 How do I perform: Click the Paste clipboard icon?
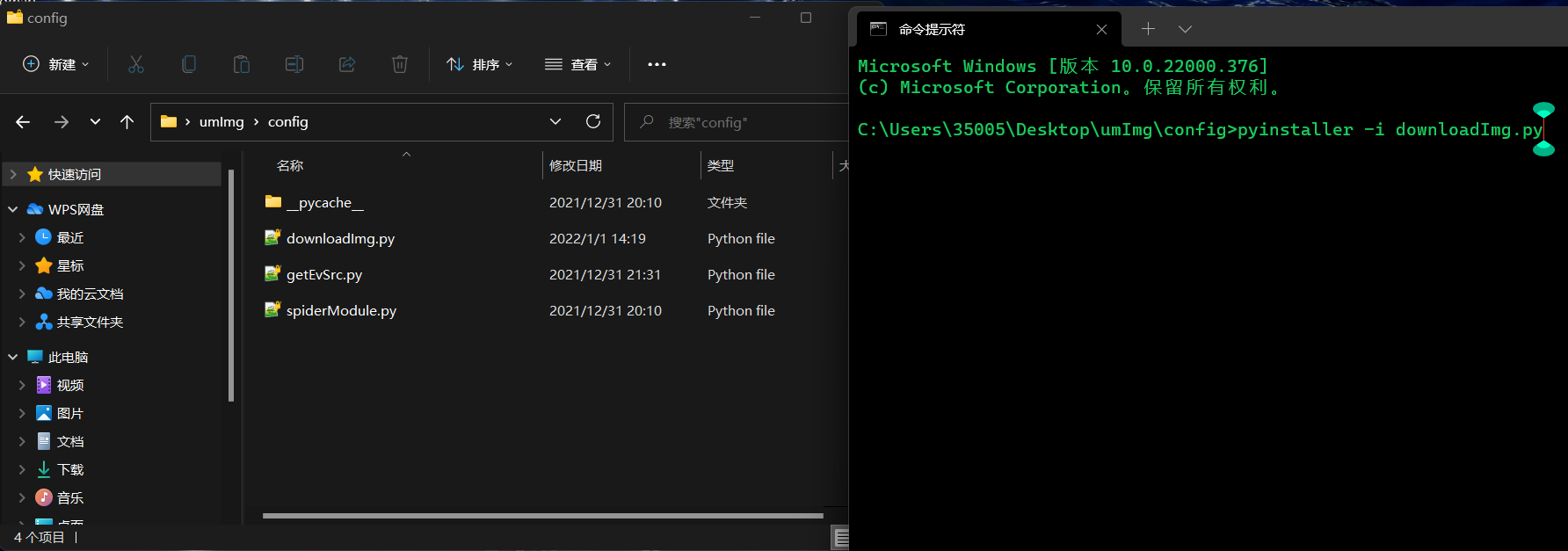tap(242, 64)
